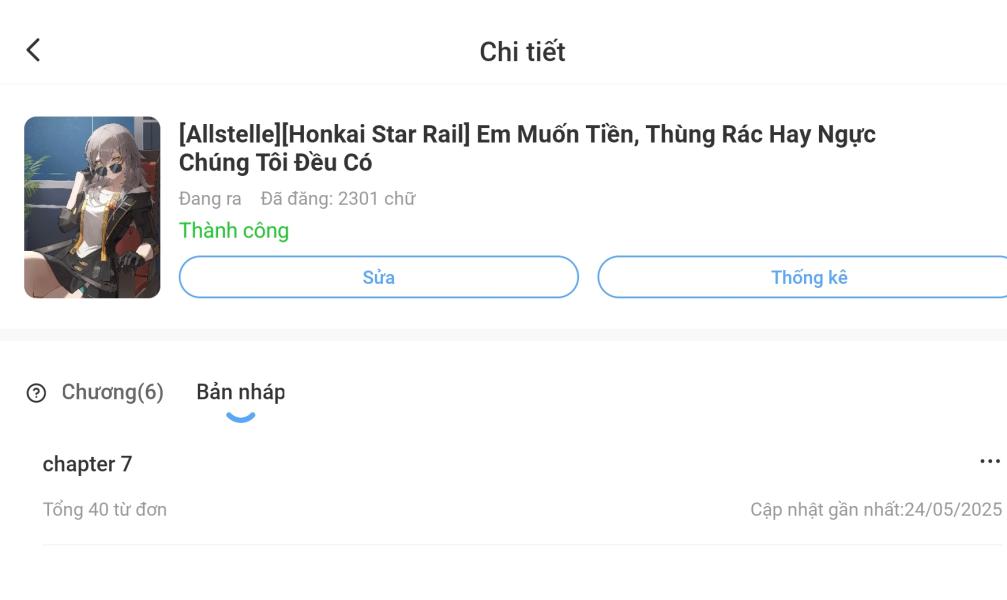Select the Bản nháp drafts tab
Viewport: 1007px width, 600px height.
[x=240, y=392]
